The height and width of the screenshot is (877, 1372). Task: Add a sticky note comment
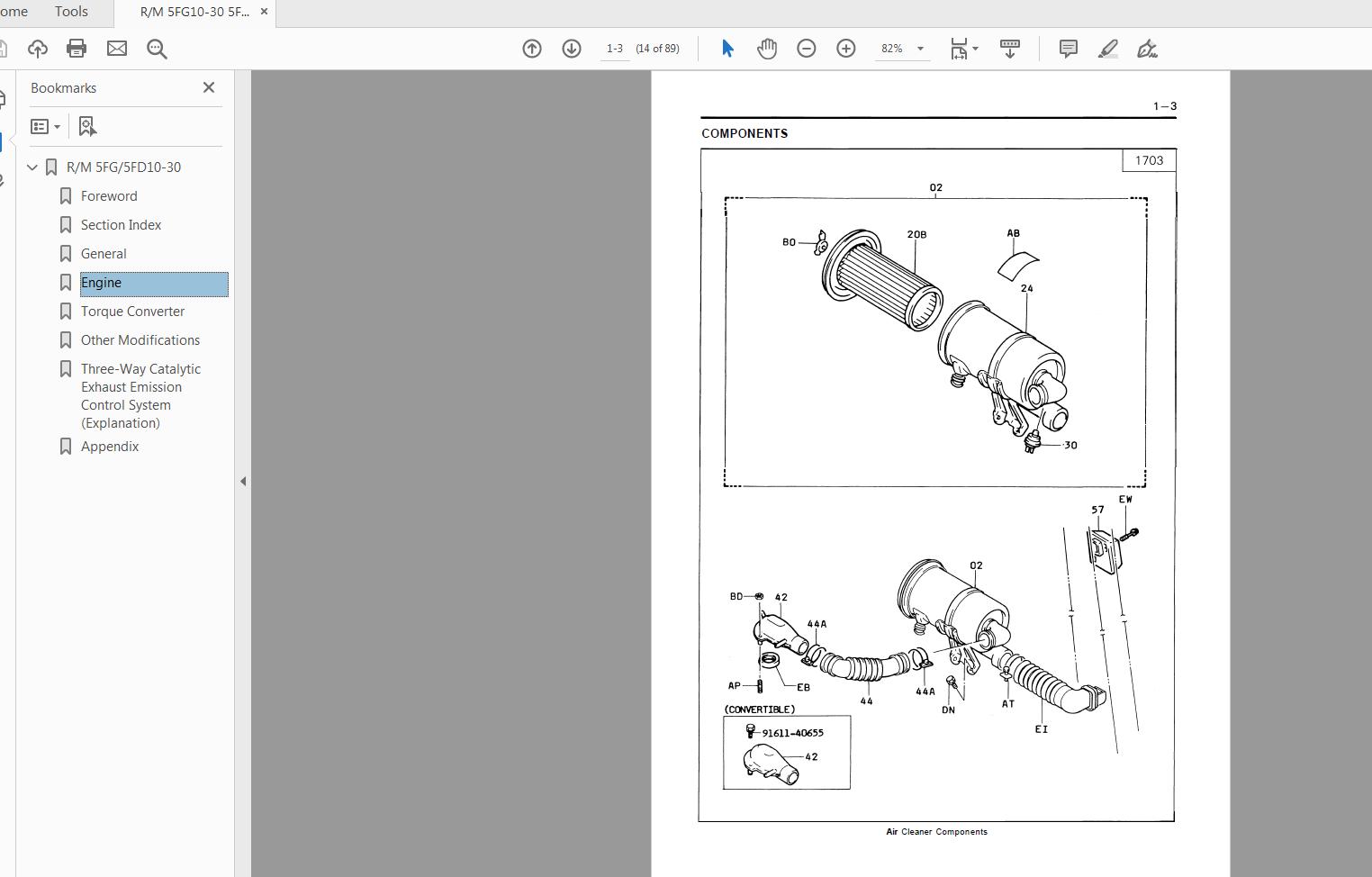(1069, 49)
